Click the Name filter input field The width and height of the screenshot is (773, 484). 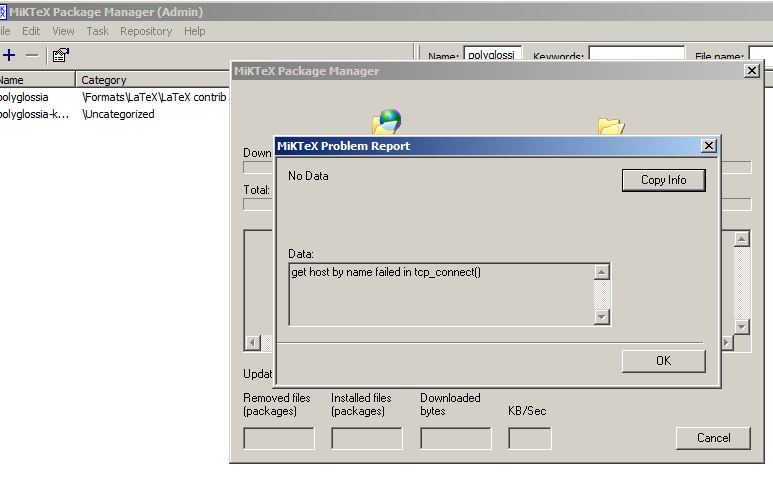click(x=492, y=53)
